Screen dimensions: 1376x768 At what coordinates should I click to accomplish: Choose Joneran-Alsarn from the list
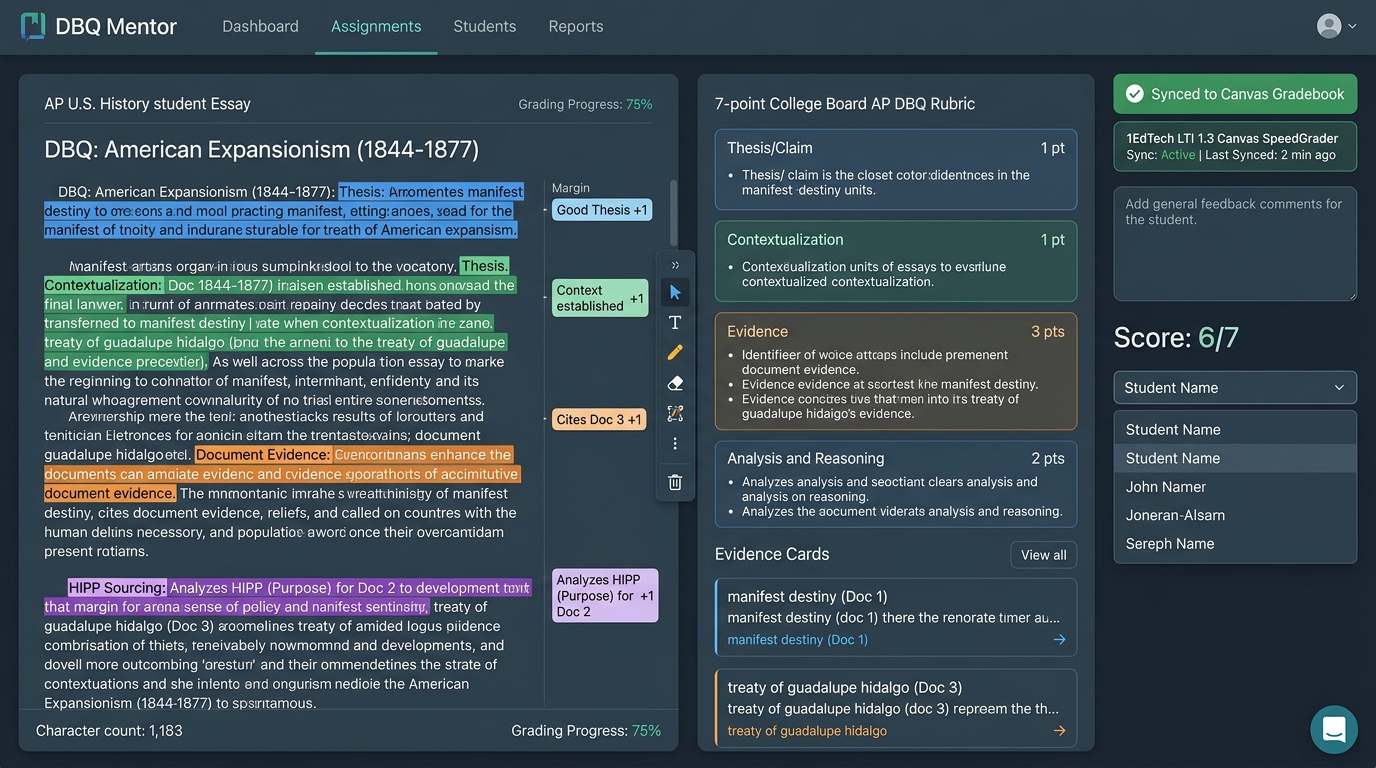click(1235, 515)
